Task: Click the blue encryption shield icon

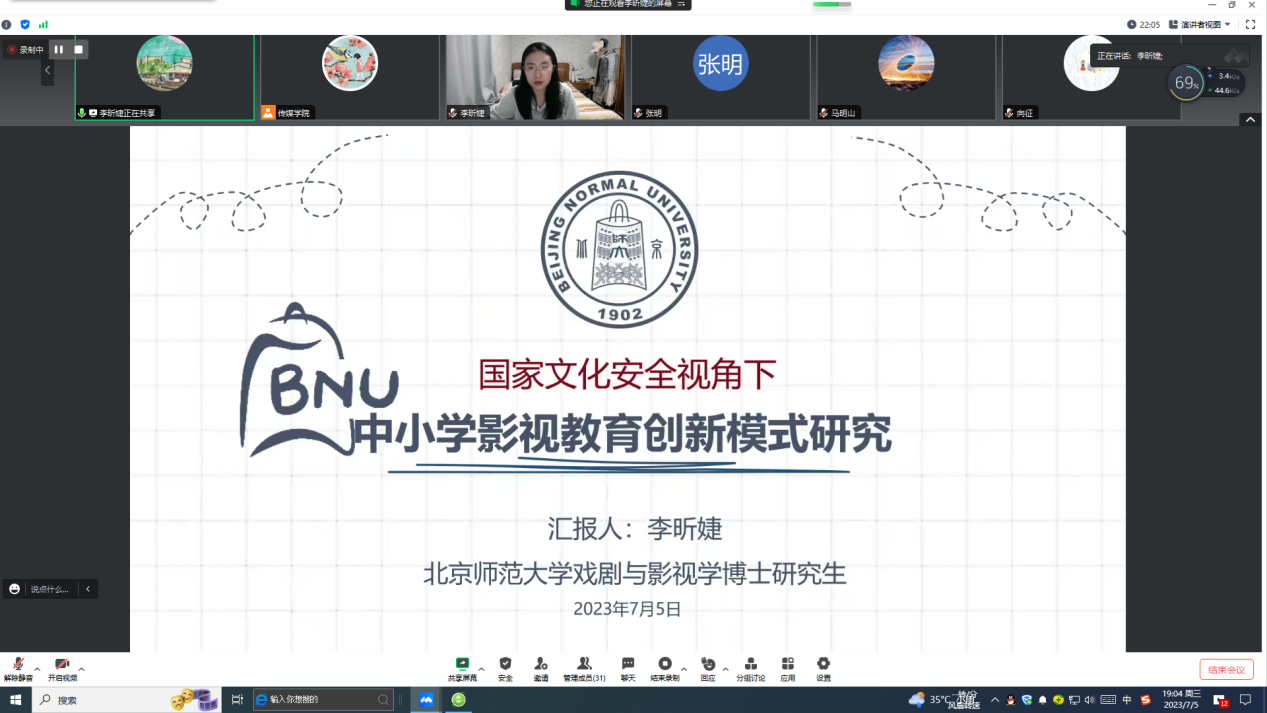Action: coord(25,24)
